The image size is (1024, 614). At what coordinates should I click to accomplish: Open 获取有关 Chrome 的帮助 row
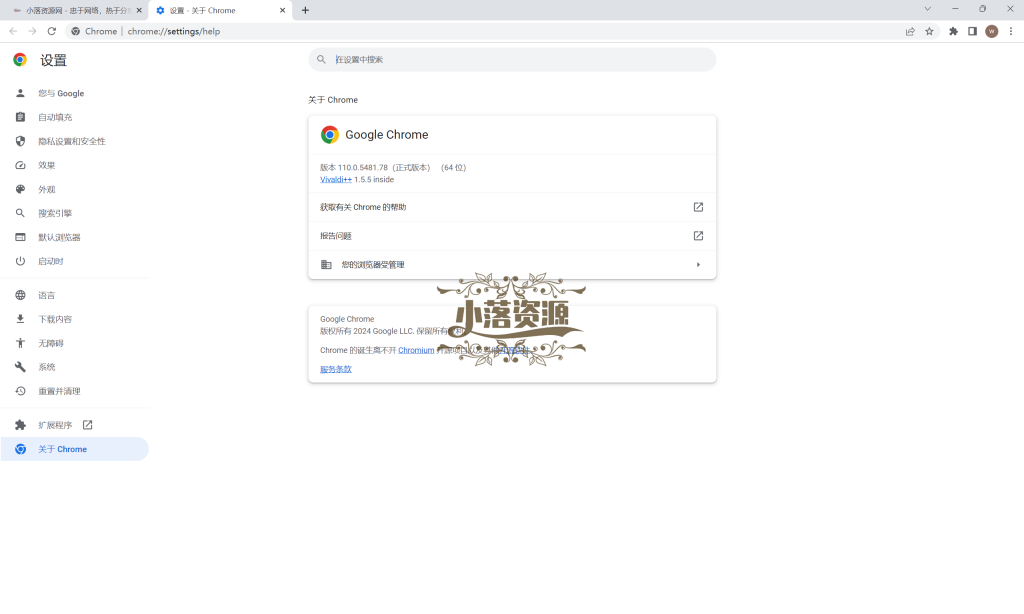pyautogui.click(x=512, y=207)
